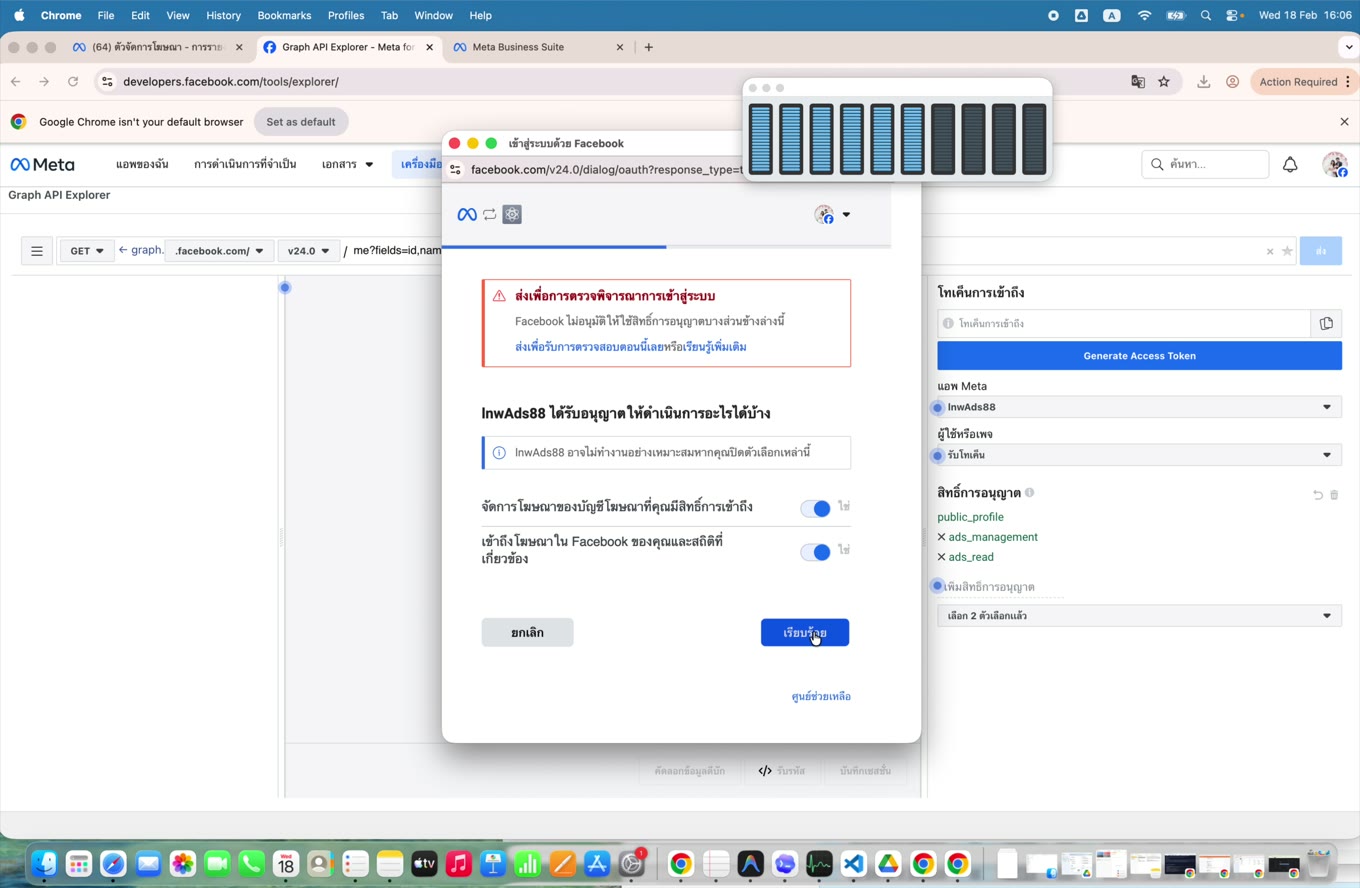
Task: Toggle off access Facebook ads and stats permission
Action: click(x=815, y=552)
